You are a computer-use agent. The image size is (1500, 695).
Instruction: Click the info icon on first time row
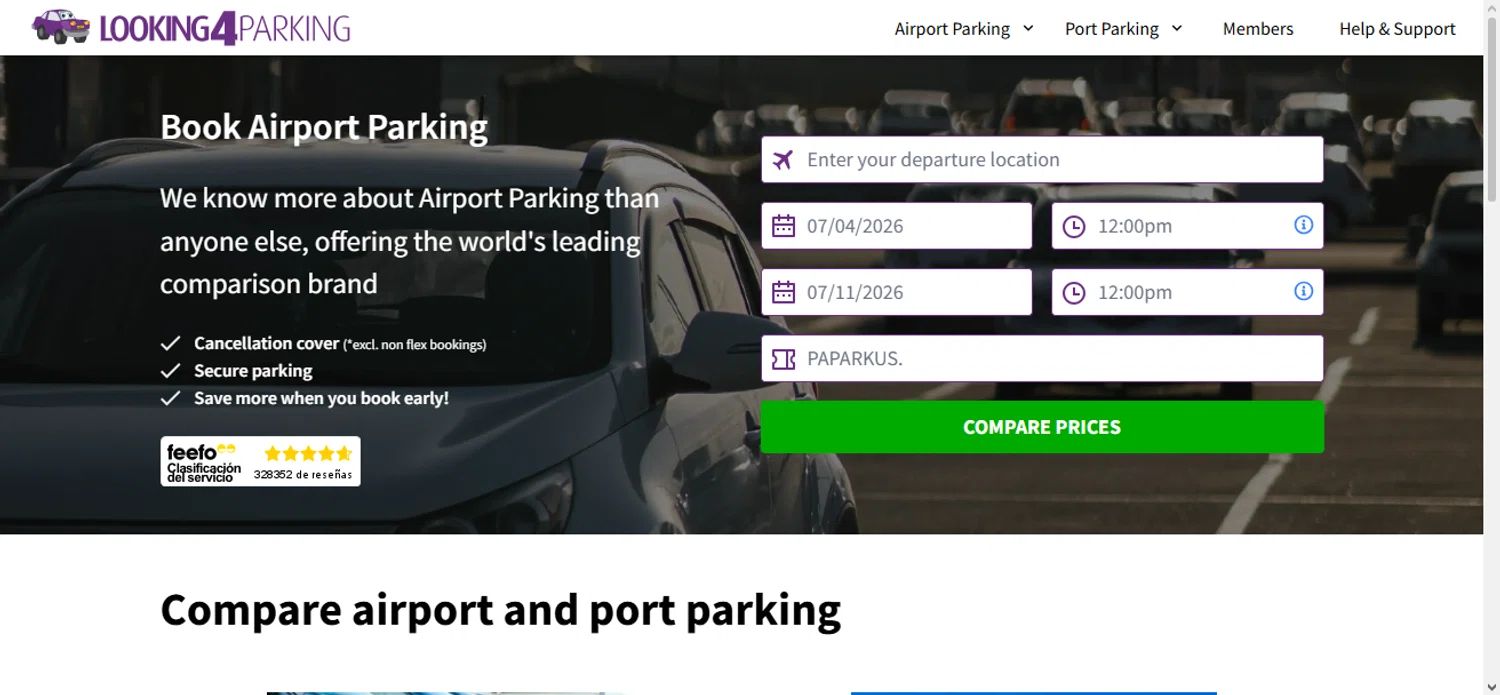tap(1303, 225)
